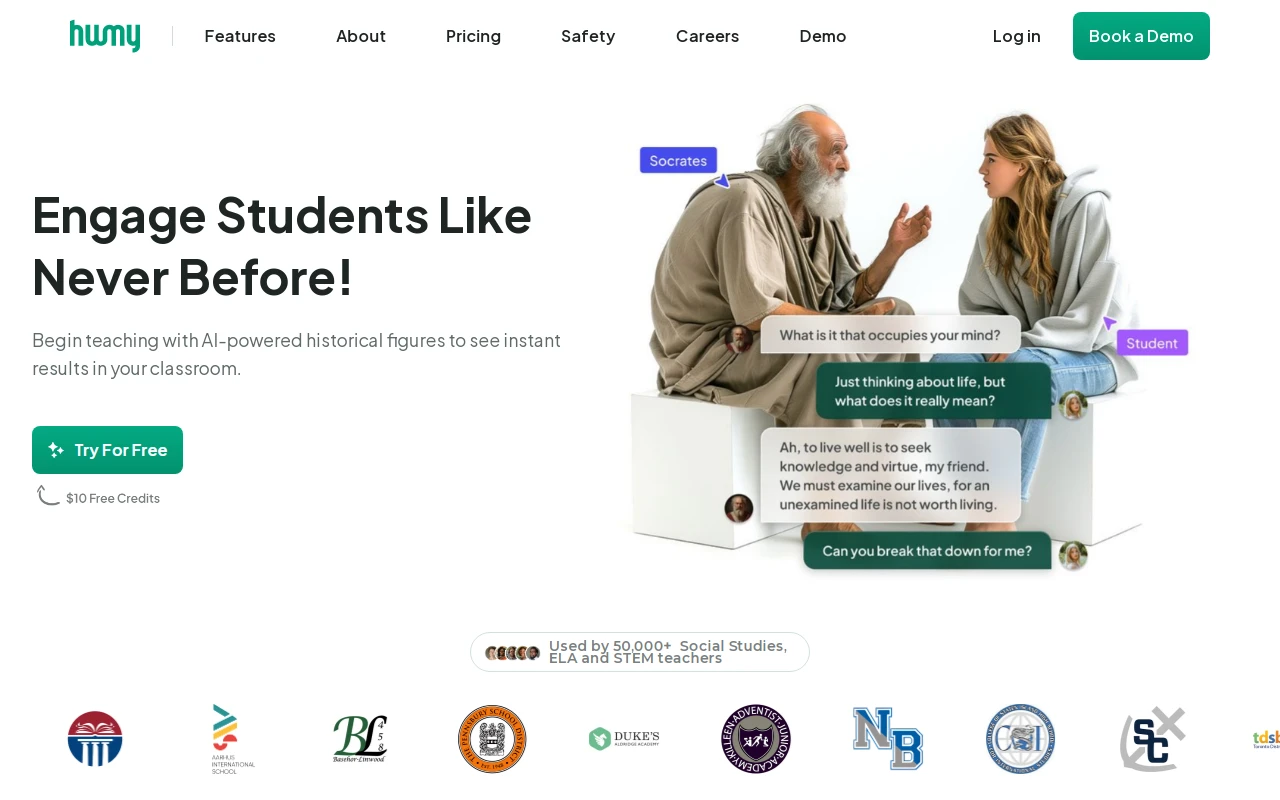Open the Safety page
Screen dimensions: 1280x800
[x=588, y=36]
